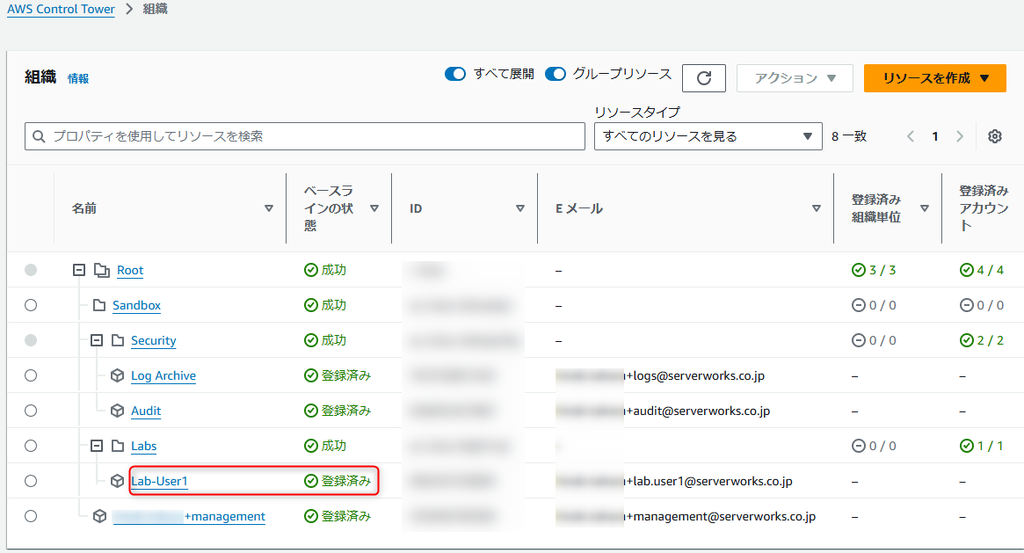Go to next page arrow
This screenshot has width=1024, height=553.
tap(959, 136)
